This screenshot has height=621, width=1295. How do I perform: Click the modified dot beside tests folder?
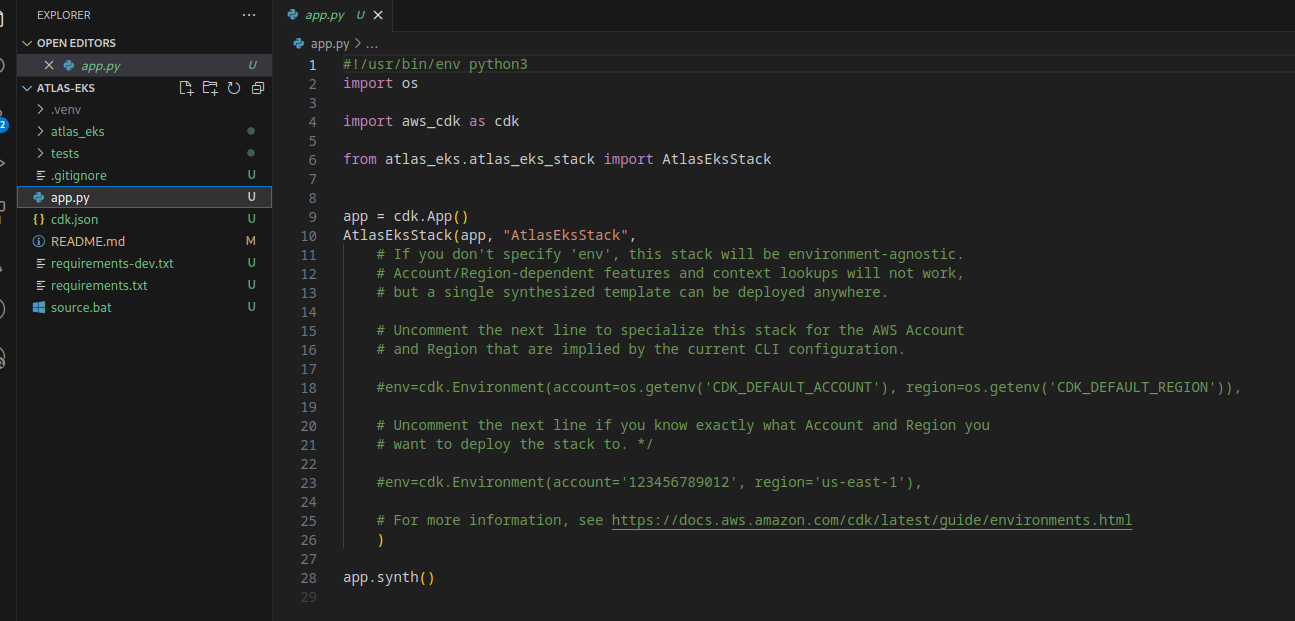[251, 153]
